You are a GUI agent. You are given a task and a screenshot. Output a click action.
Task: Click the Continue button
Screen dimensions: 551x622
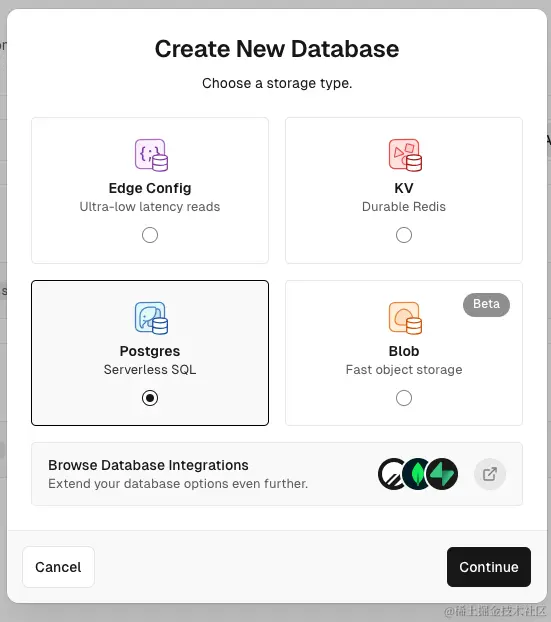(489, 567)
